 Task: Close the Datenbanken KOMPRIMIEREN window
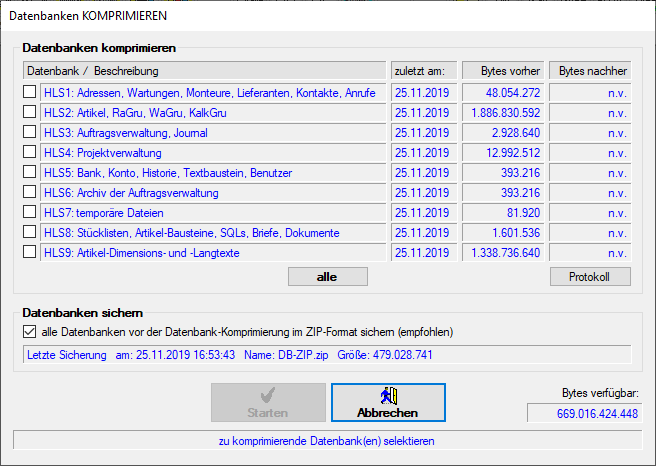[x=632, y=16]
